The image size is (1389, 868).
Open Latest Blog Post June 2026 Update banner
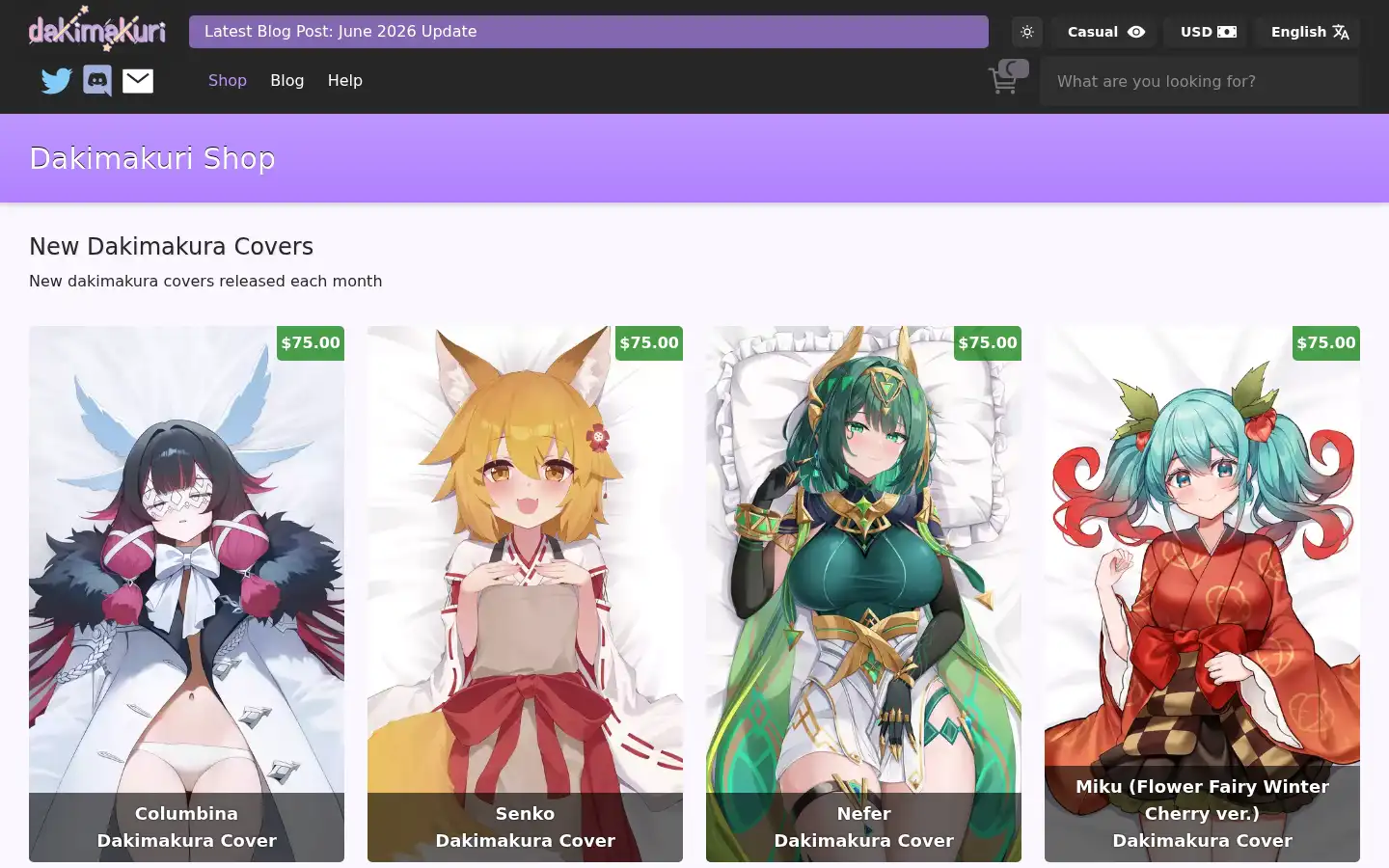click(588, 32)
